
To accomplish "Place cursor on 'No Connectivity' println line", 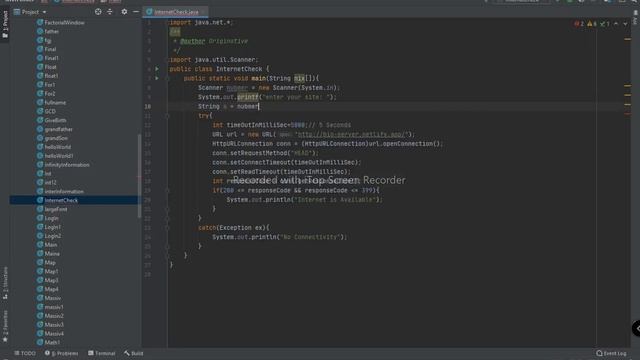I will tap(279, 237).
